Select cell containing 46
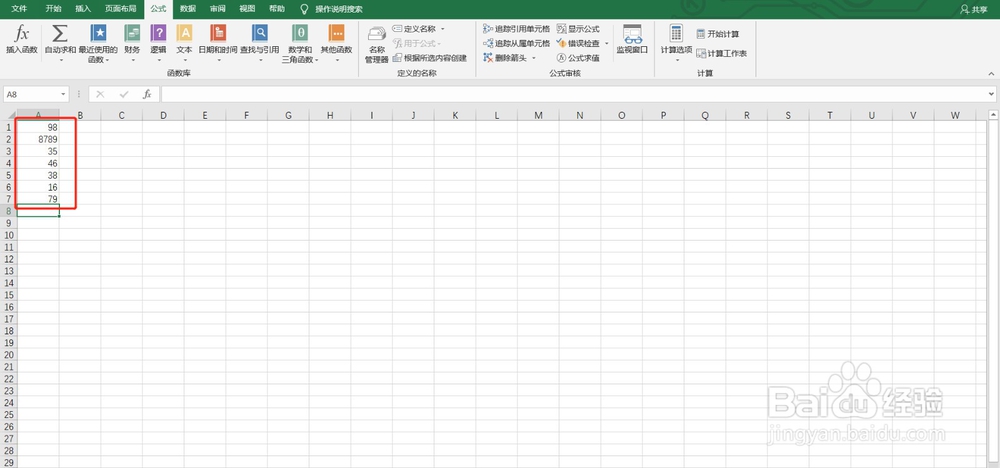The height and width of the screenshot is (468, 1000). point(38,163)
